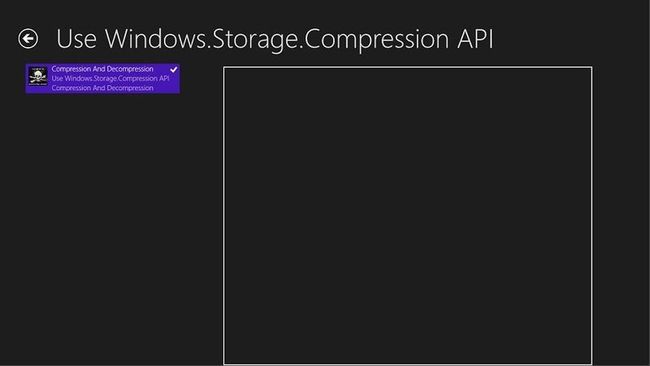Click the top border of the content panel
The image size is (650, 366).
point(407,67)
